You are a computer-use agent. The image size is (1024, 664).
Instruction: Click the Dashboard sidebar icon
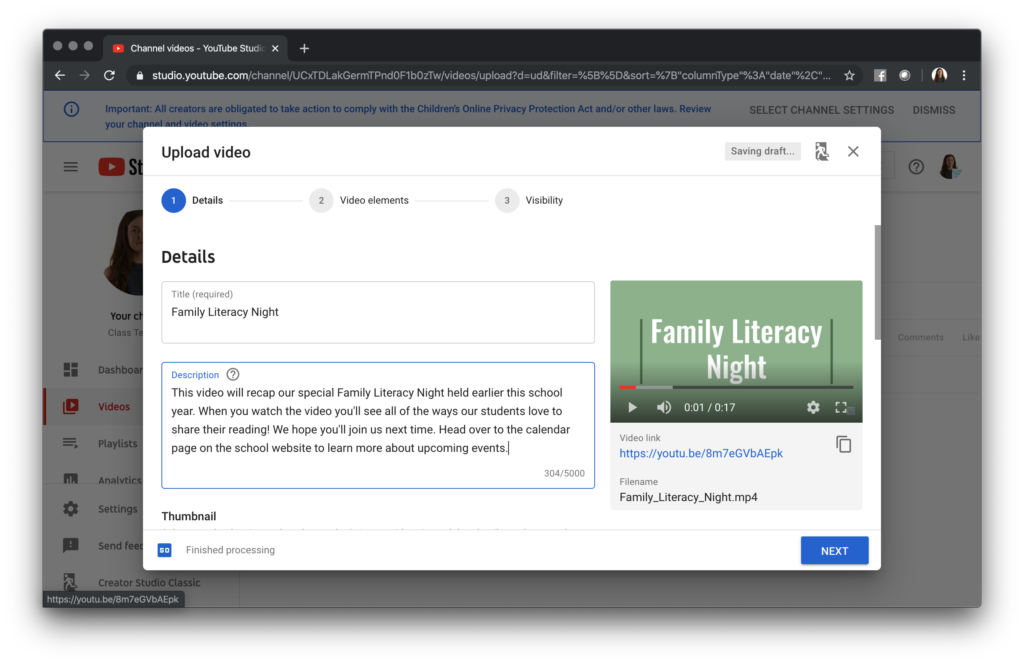71,370
